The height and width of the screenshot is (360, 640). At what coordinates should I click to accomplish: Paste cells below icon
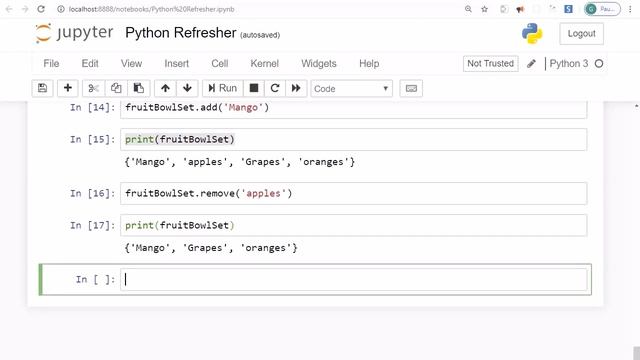(x=138, y=88)
